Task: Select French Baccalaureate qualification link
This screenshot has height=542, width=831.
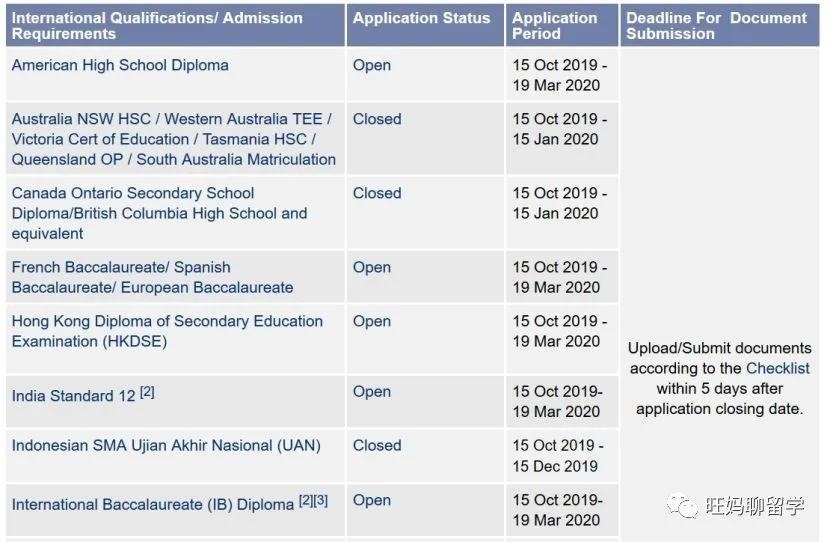Action: pyautogui.click(x=152, y=277)
